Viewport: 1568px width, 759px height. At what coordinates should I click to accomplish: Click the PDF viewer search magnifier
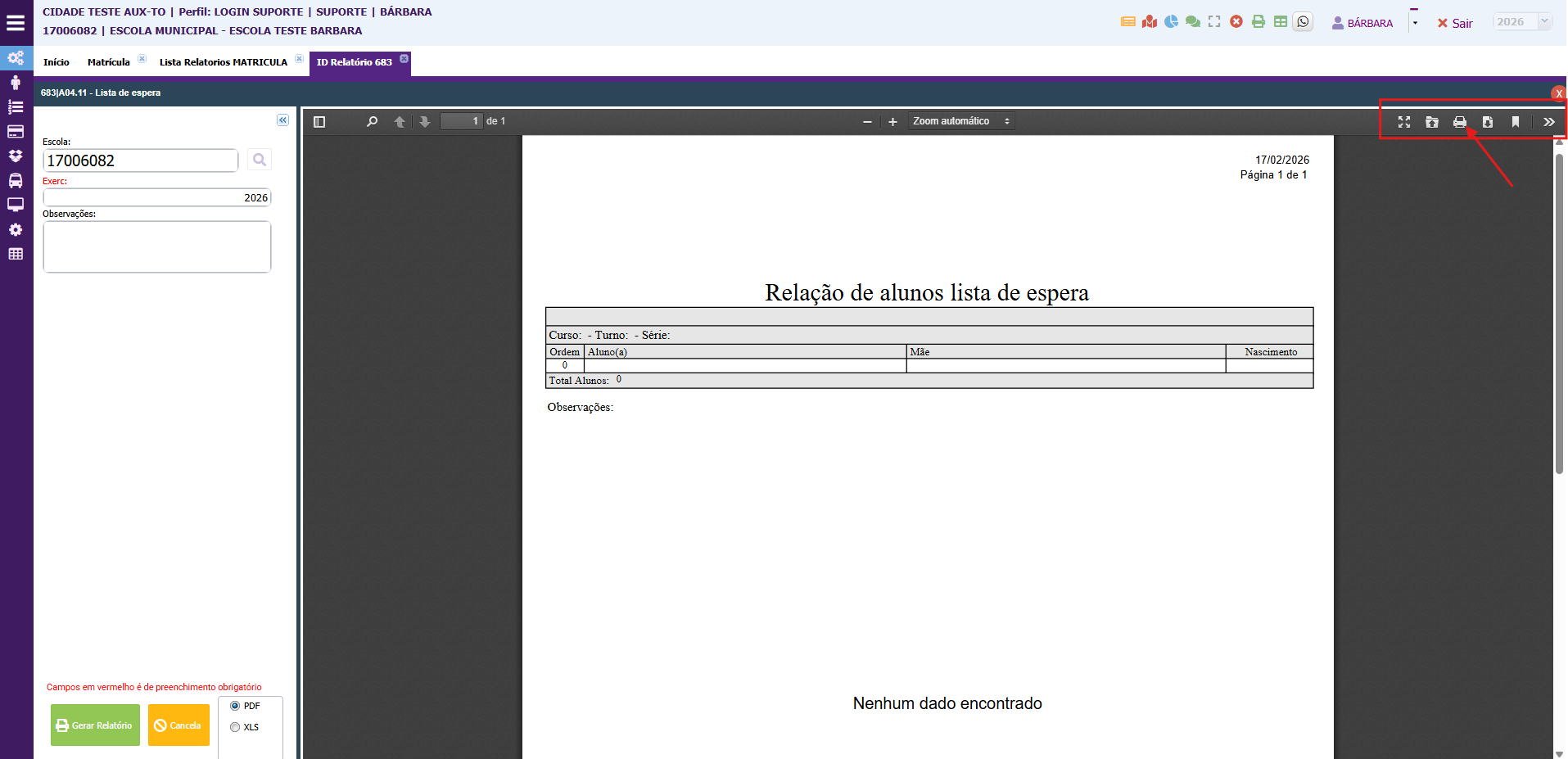[372, 121]
